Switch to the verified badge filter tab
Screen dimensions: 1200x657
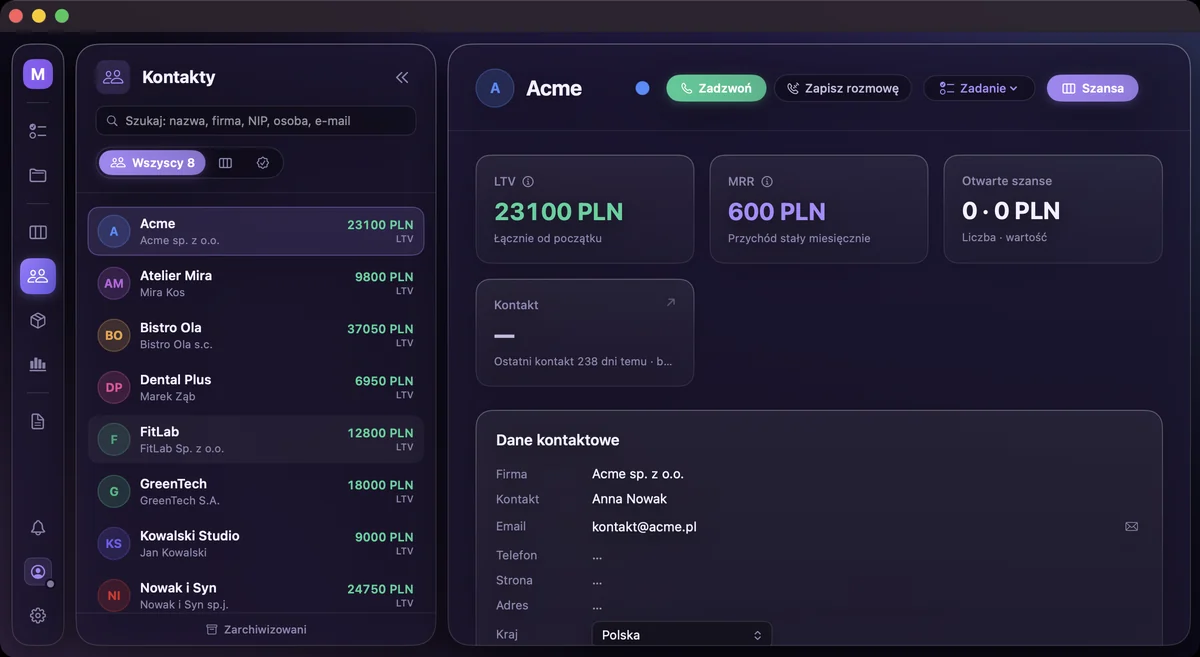[x=263, y=163]
